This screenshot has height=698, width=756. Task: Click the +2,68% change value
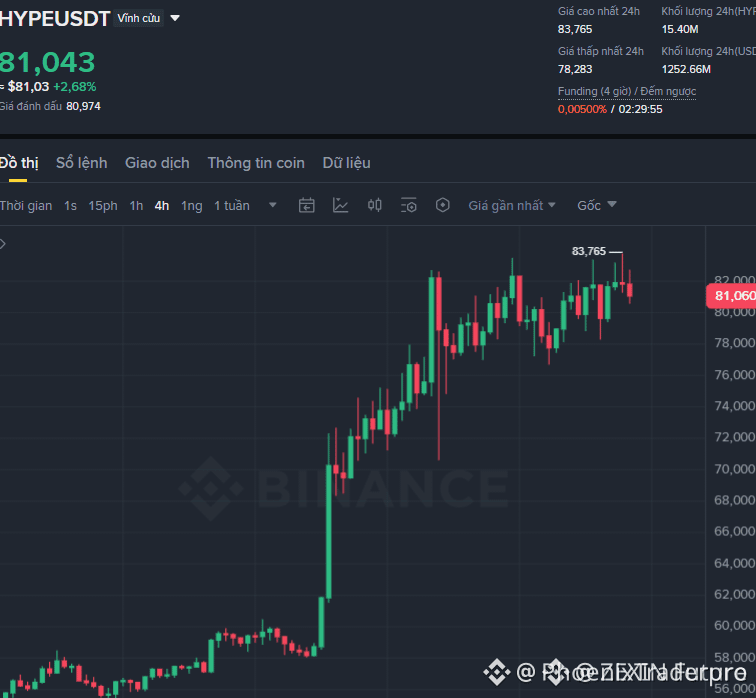pyautogui.click(x=75, y=87)
